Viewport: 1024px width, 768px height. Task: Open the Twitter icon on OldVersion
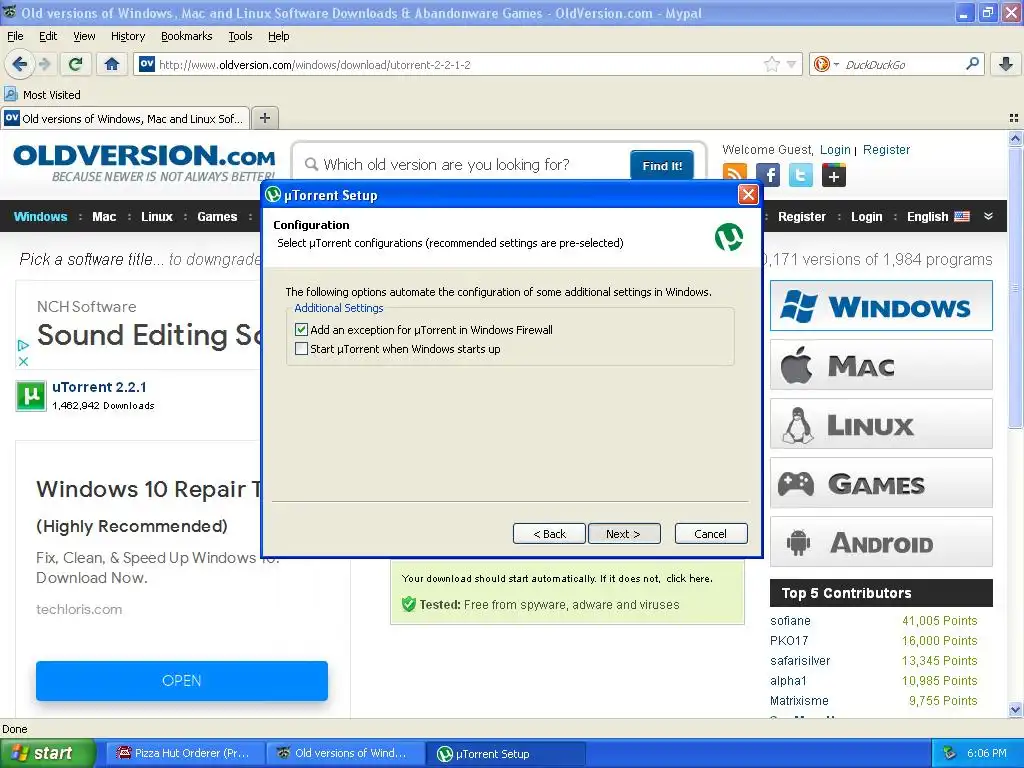801,174
